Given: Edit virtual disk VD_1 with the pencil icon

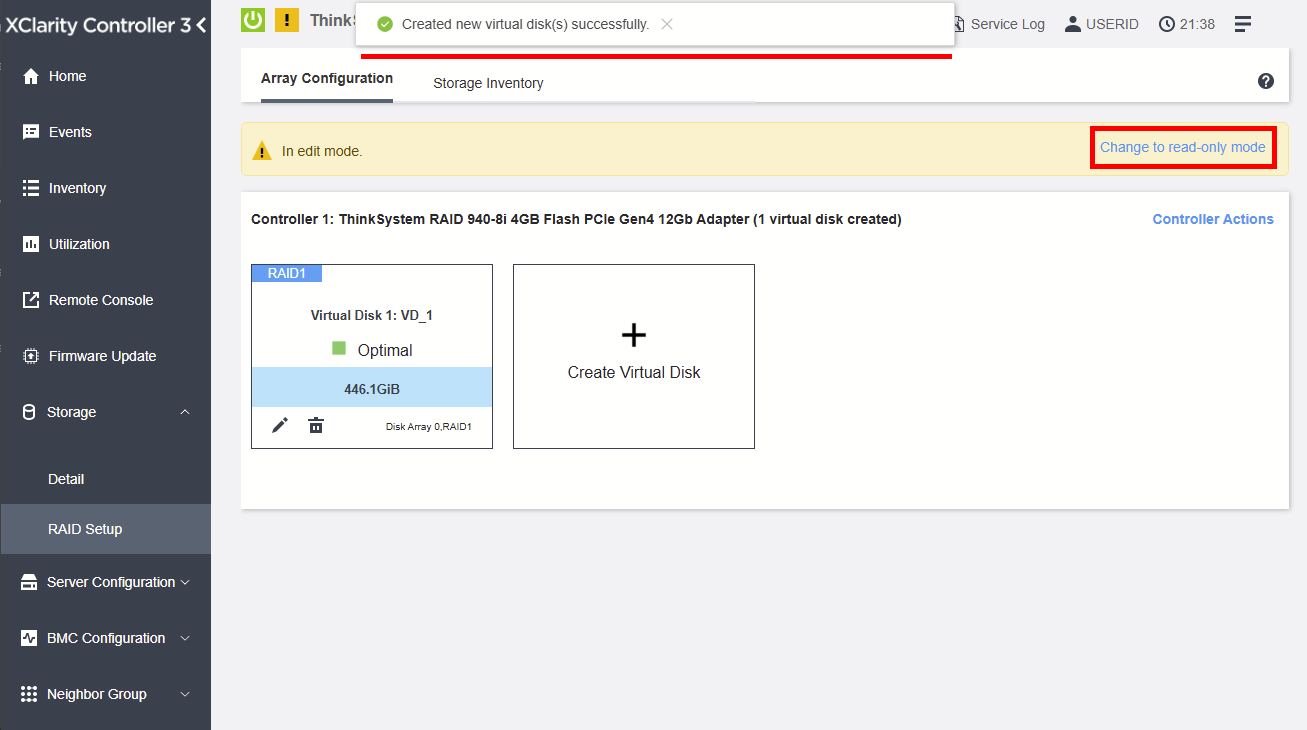Looking at the screenshot, I should [279, 425].
